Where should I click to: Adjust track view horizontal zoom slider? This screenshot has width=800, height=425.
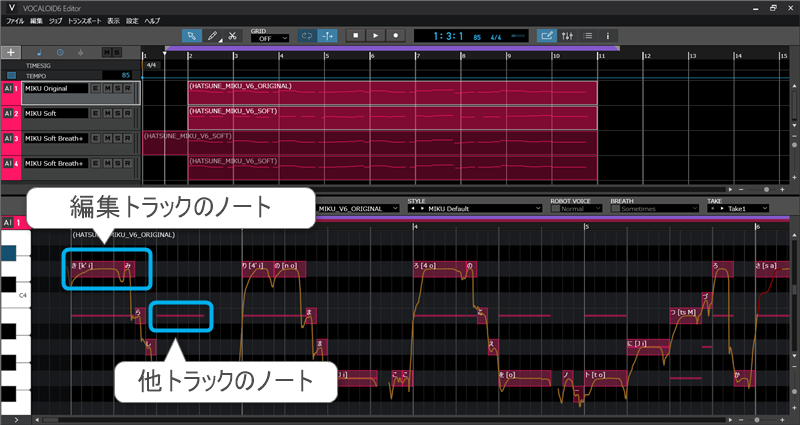pos(766,189)
